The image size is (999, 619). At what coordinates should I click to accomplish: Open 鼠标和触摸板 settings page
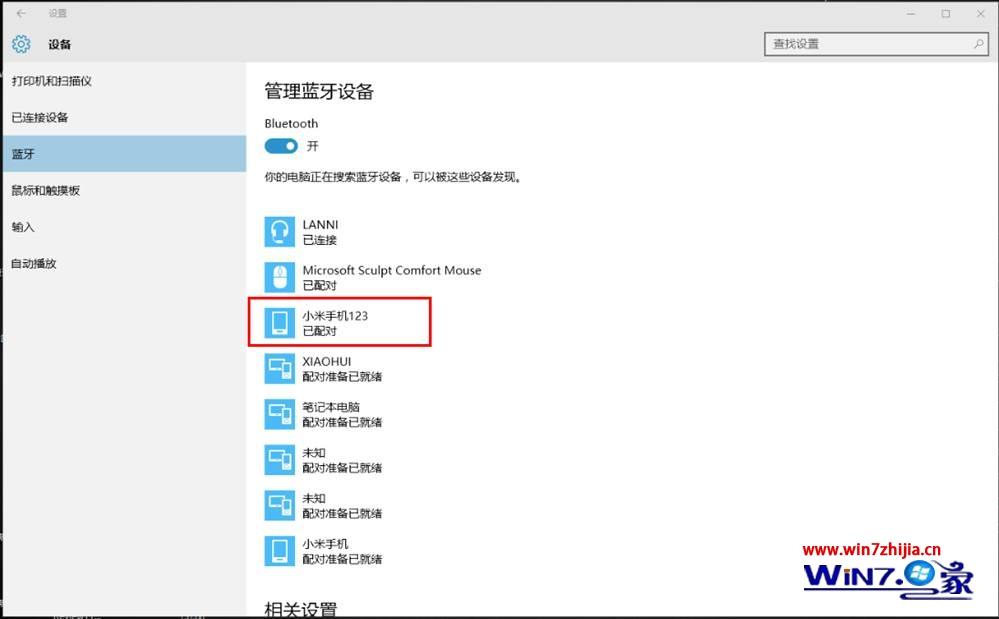click(124, 190)
